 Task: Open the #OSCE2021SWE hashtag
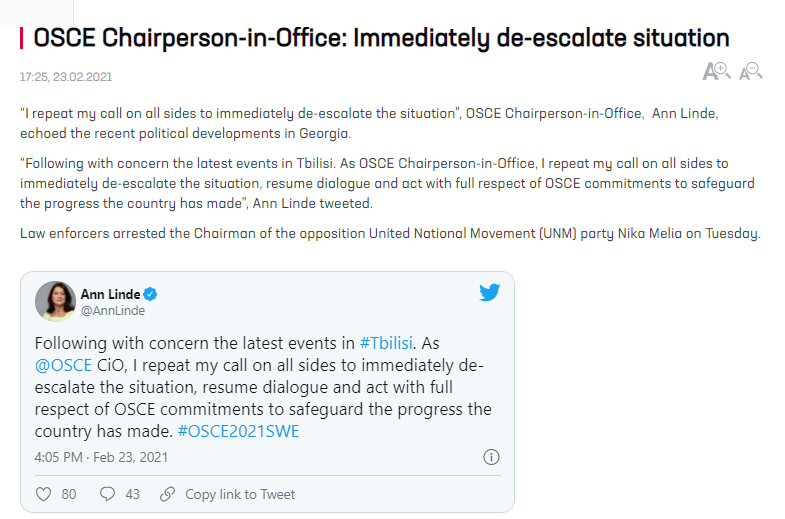[x=238, y=431]
